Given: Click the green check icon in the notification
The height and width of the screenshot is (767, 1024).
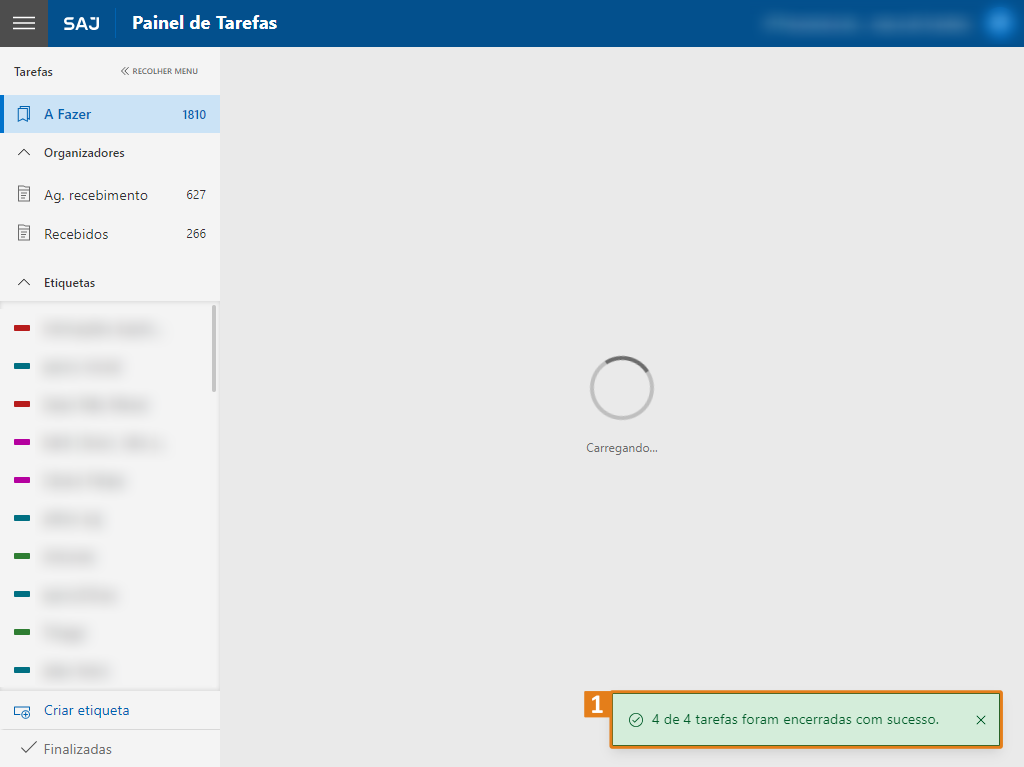Looking at the screenshot, I should (x=635, y=720).
